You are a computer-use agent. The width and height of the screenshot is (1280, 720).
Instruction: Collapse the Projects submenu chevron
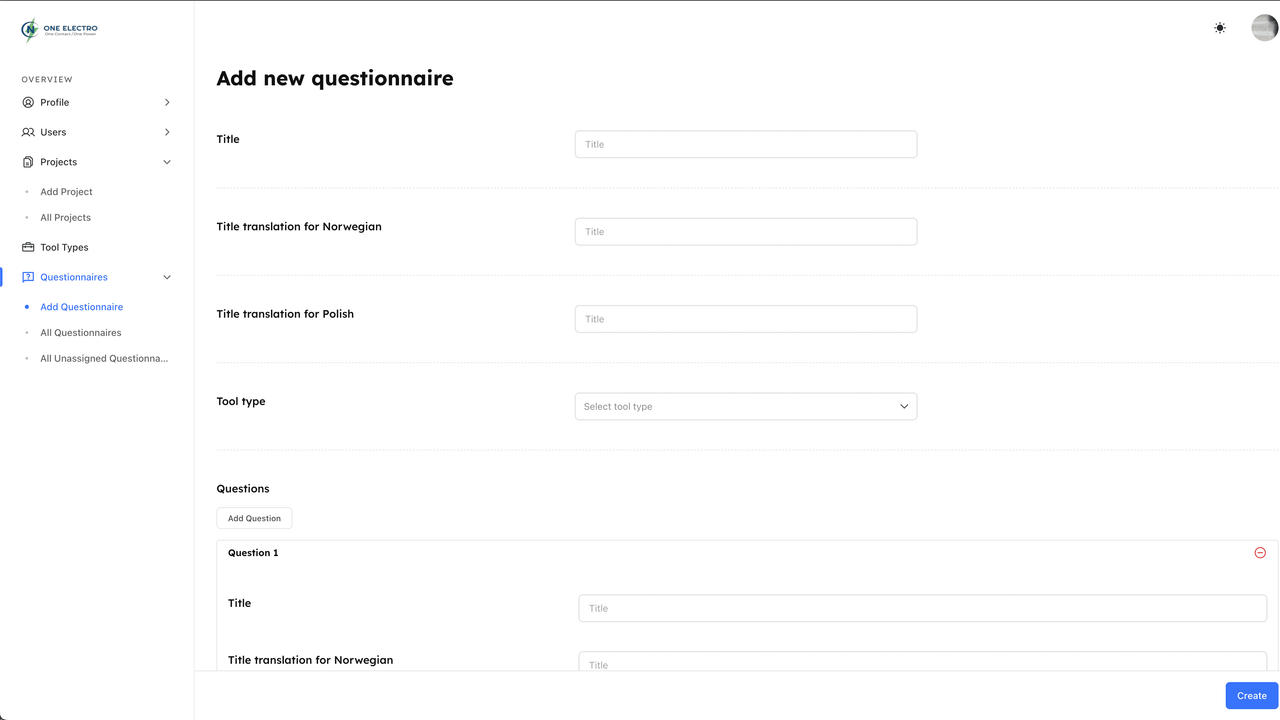click(x=167, y=162)
